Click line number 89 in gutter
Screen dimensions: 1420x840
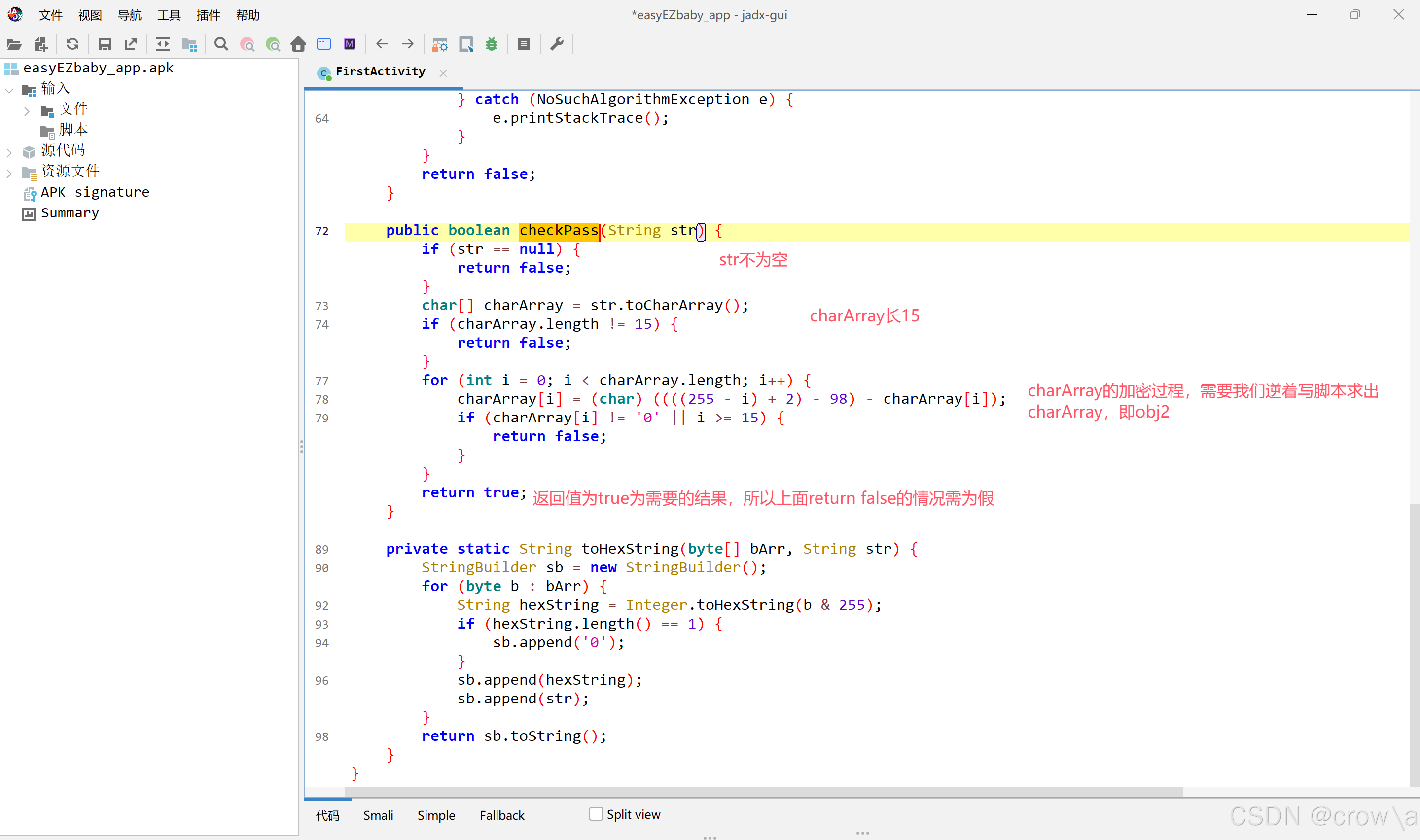pyautogui.click(x=322, y=549)
